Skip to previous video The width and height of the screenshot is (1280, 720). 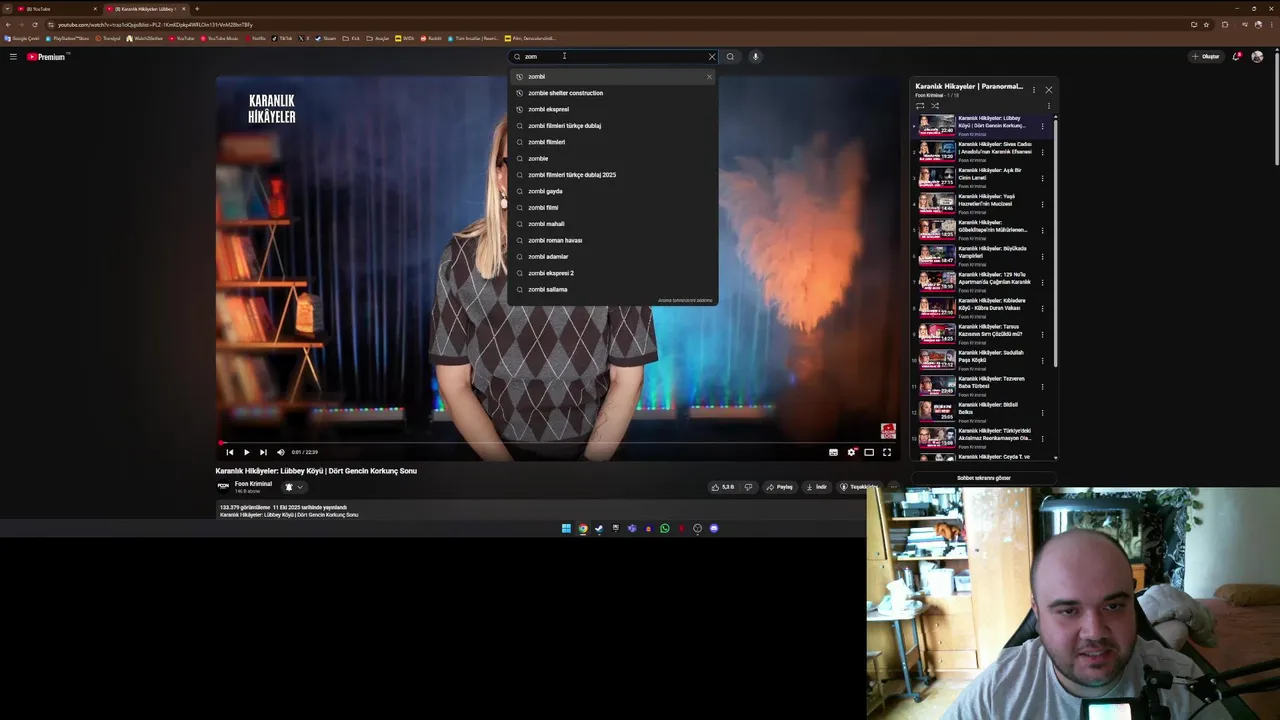click(229, 452)
